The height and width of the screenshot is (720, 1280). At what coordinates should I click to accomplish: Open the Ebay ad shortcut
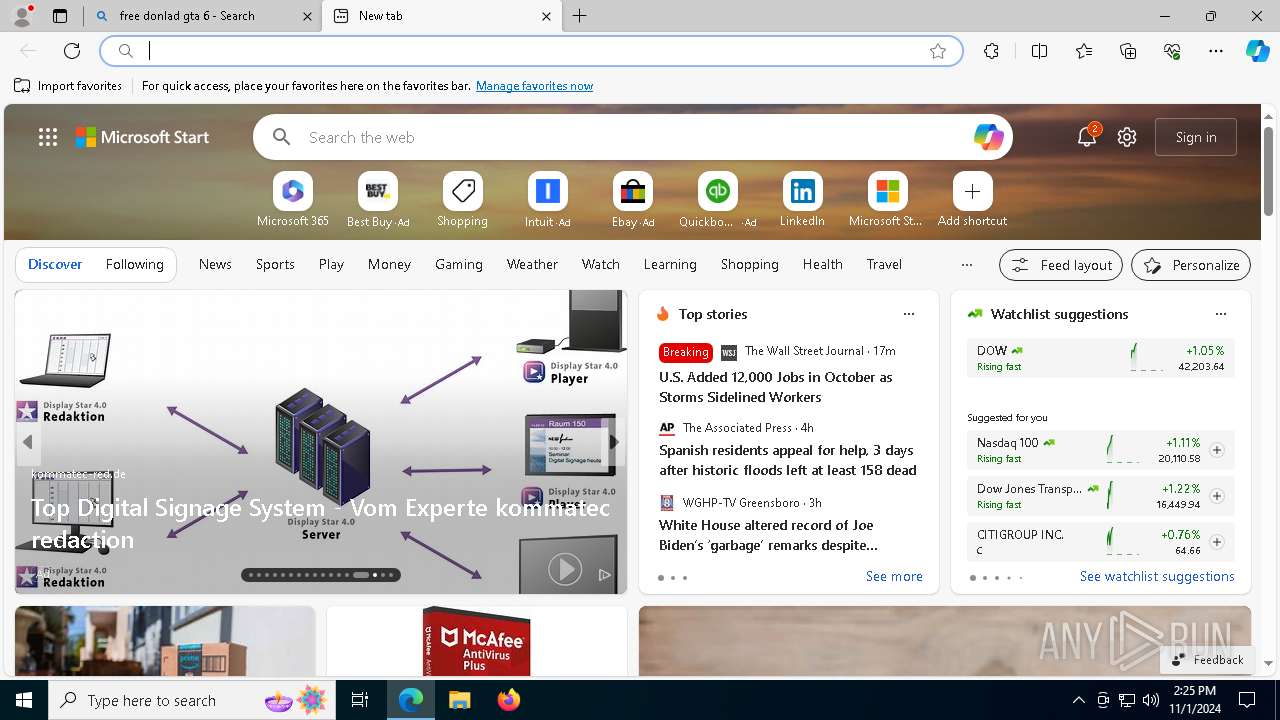pyautogui.click(x=632, y=200)
